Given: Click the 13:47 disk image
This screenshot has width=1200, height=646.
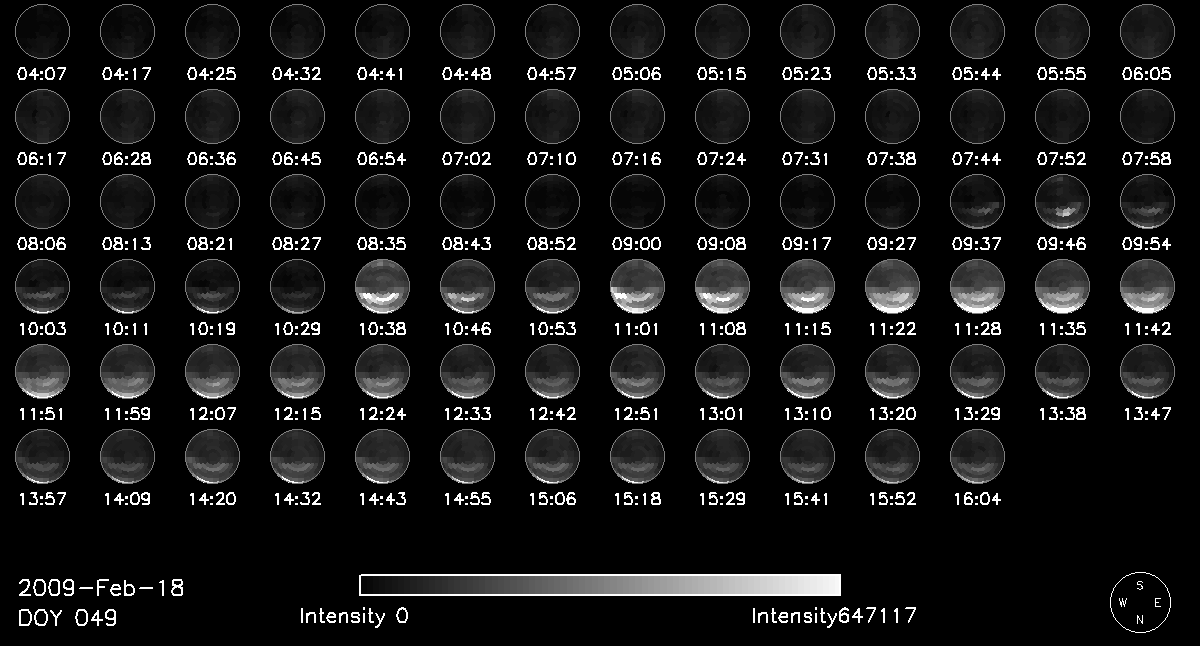Looking at the screenshot, I should point(1147,372).
